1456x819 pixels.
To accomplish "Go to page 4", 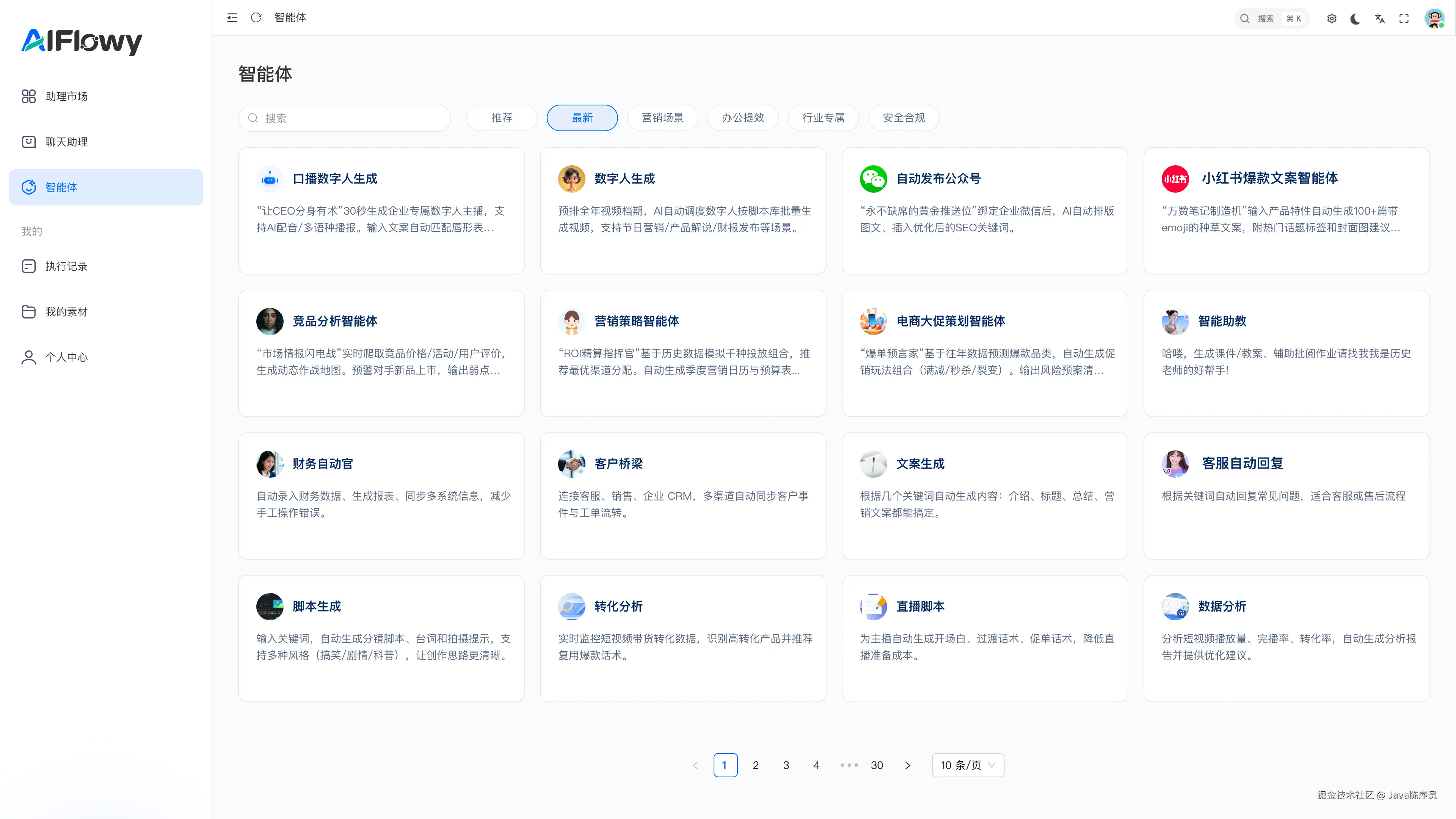I will [816, 765].
